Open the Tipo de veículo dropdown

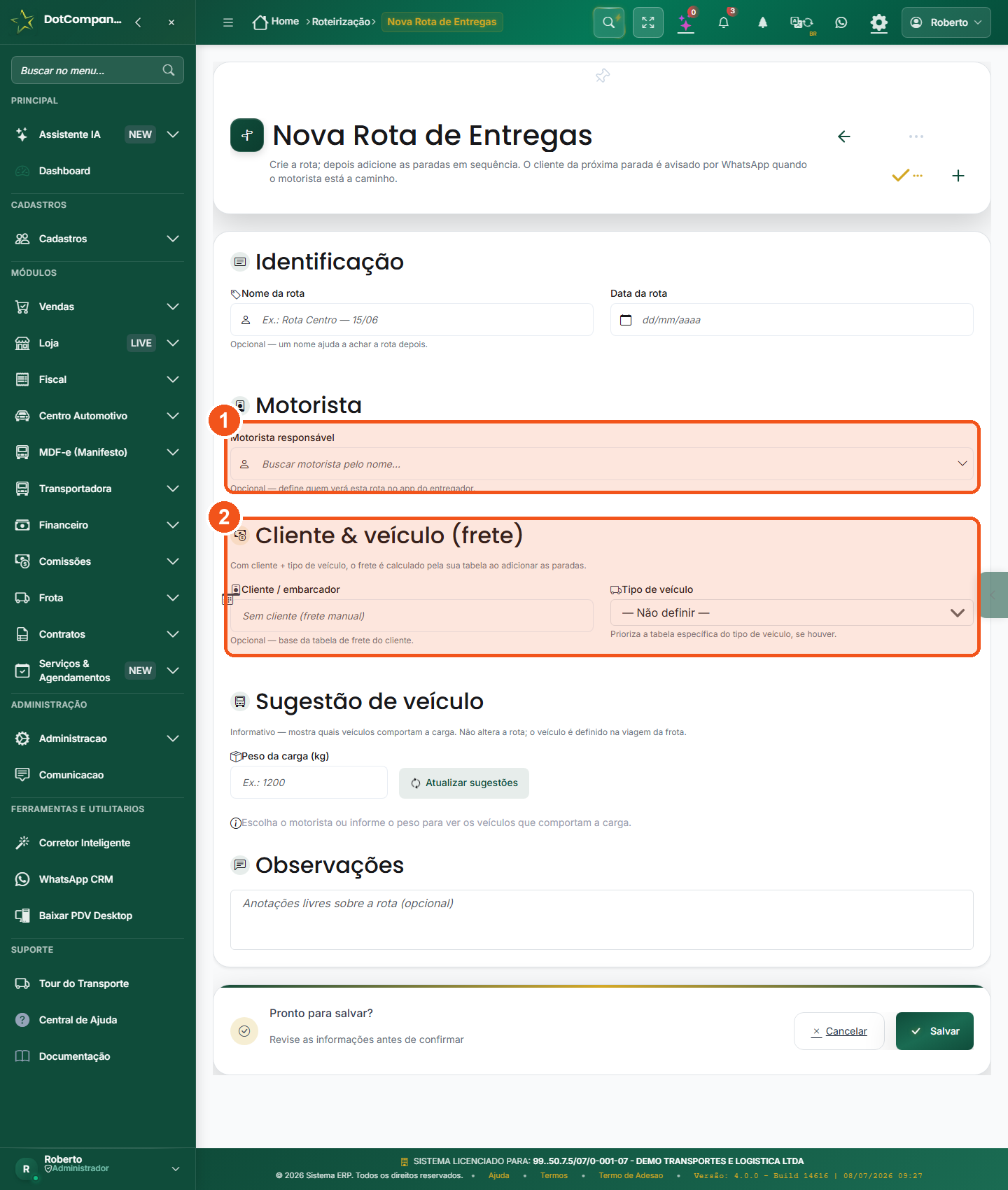792,612
